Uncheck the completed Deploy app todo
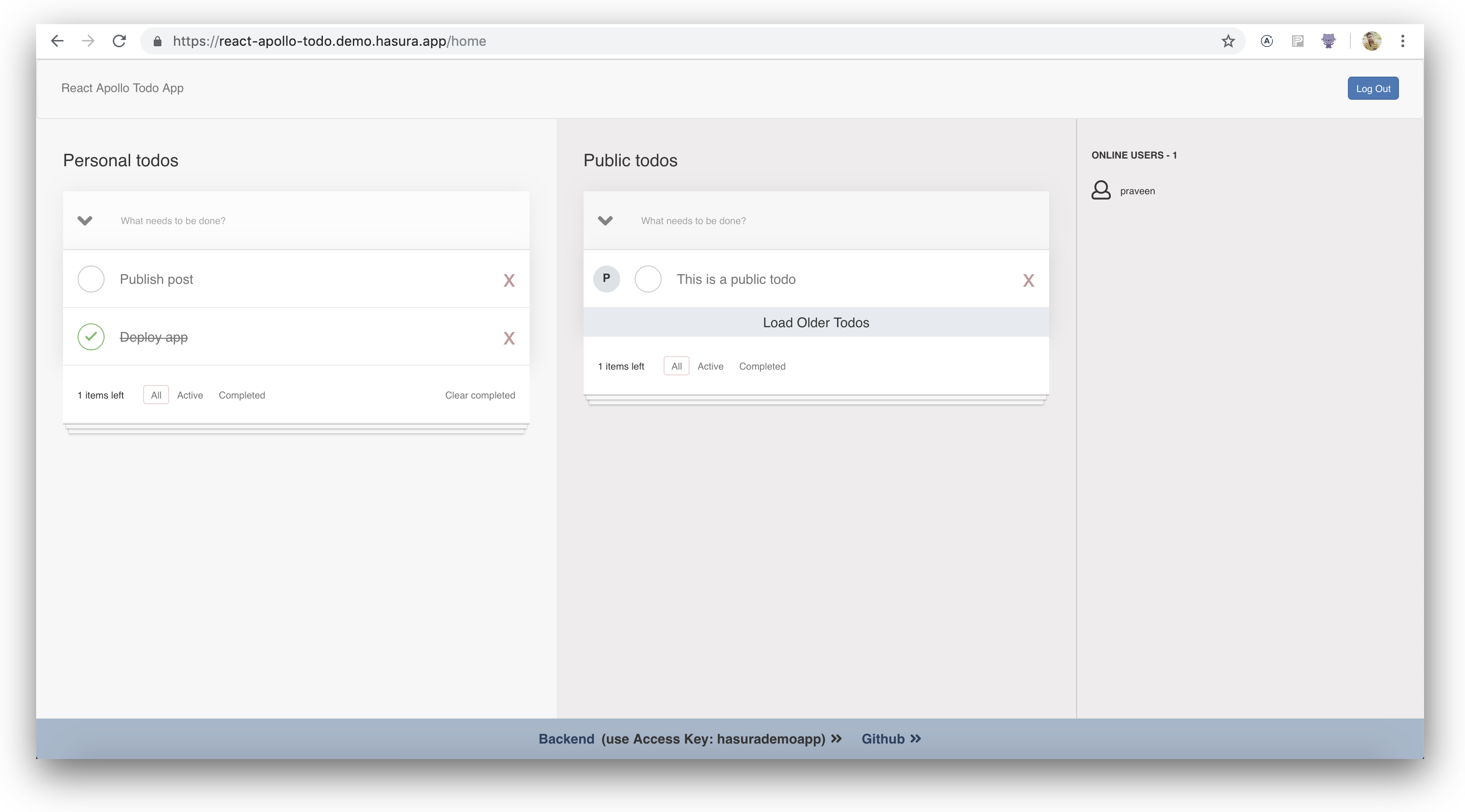1465x812 pixels. pos(91,337)
